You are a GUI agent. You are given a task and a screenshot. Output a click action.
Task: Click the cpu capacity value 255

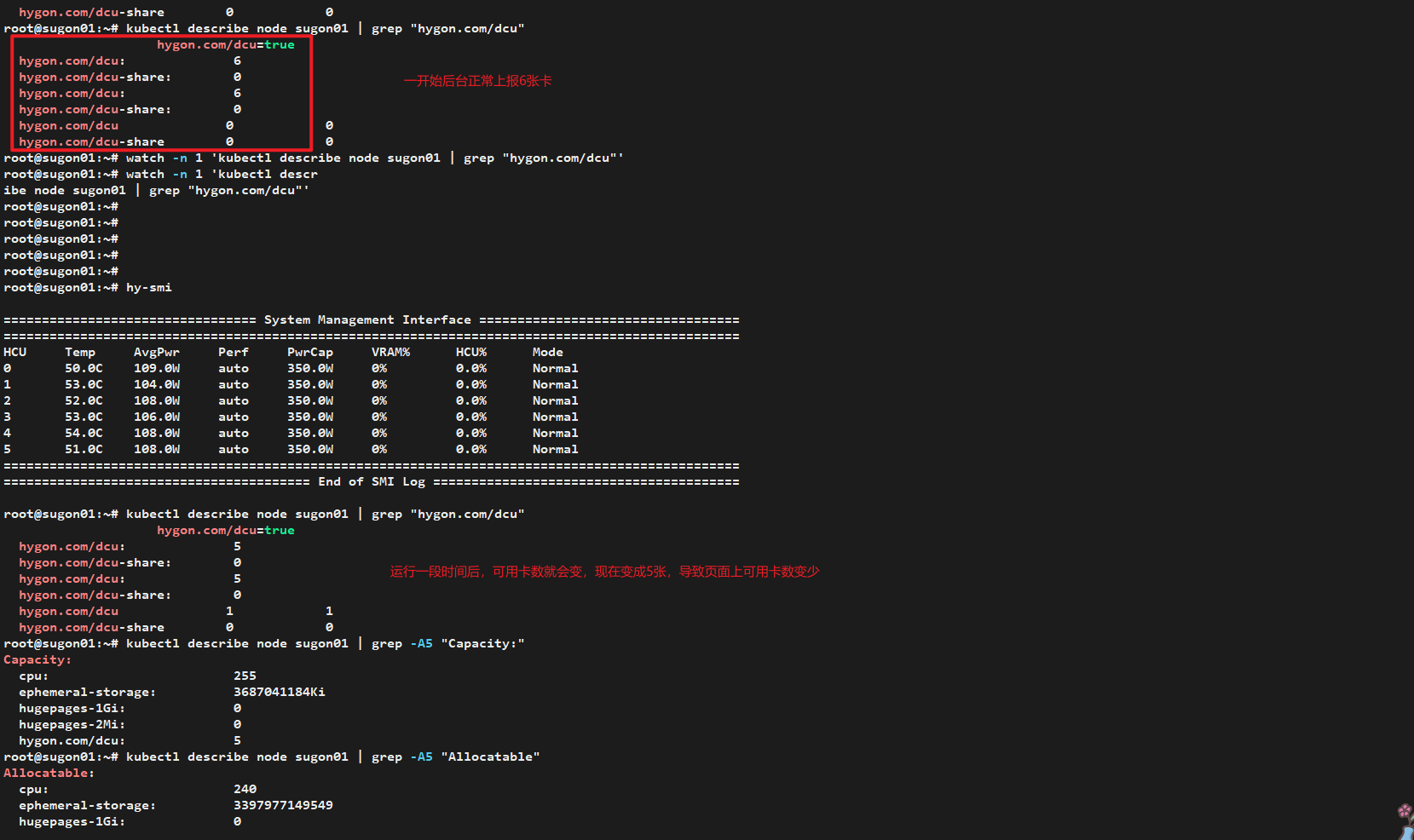[x=245, y=676]
